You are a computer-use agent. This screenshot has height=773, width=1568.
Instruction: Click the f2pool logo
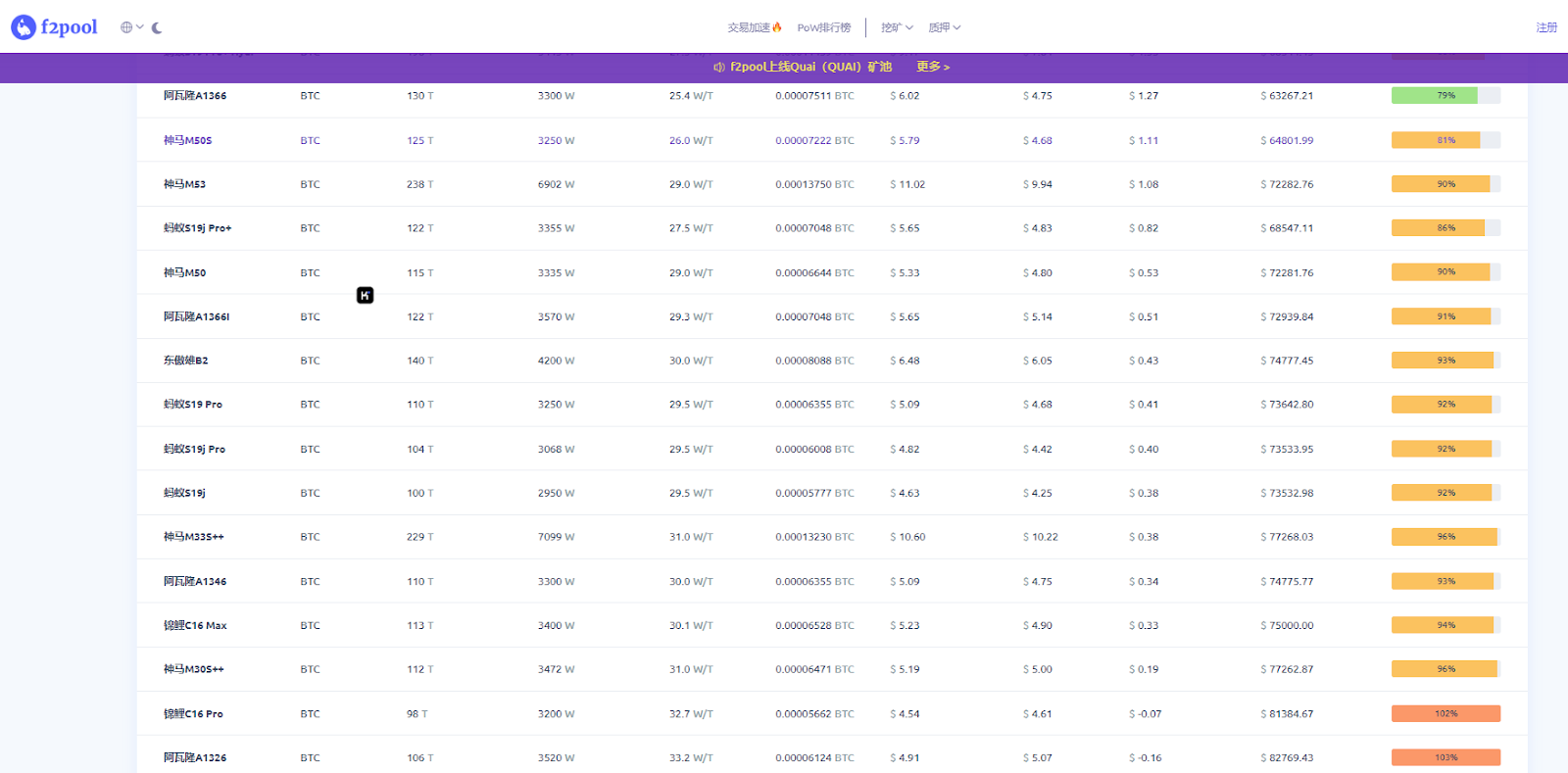coord(54,27)
